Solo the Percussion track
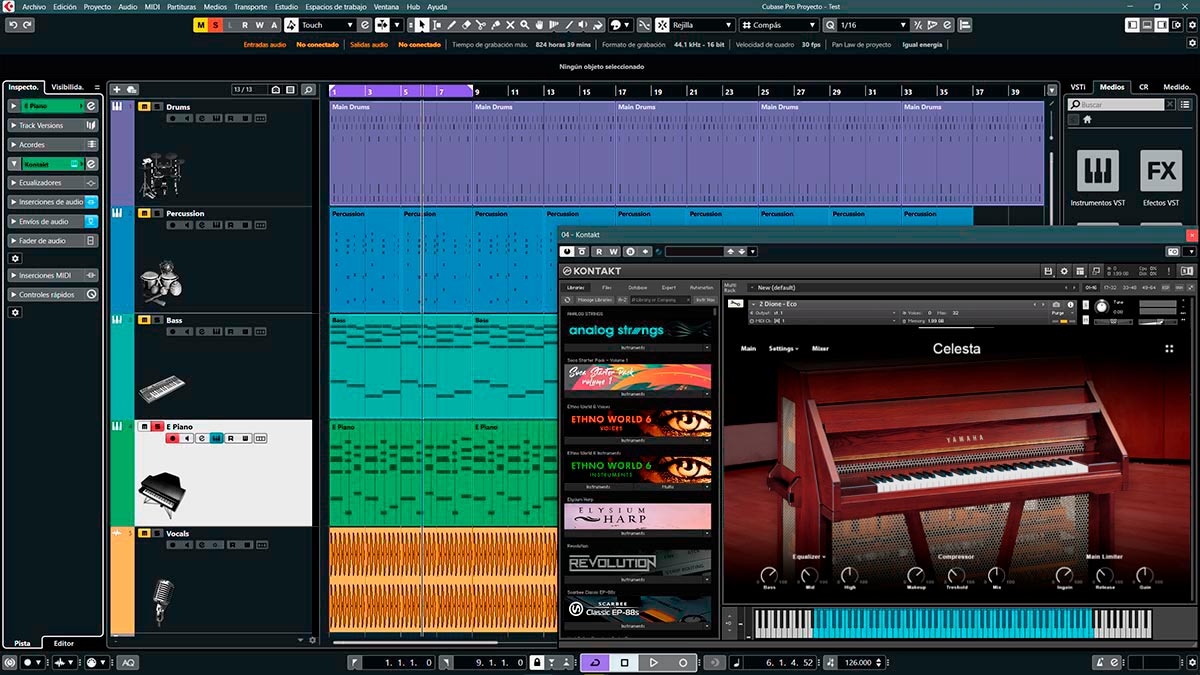Viewport: 1200px width, 675px height. point(157,213)
